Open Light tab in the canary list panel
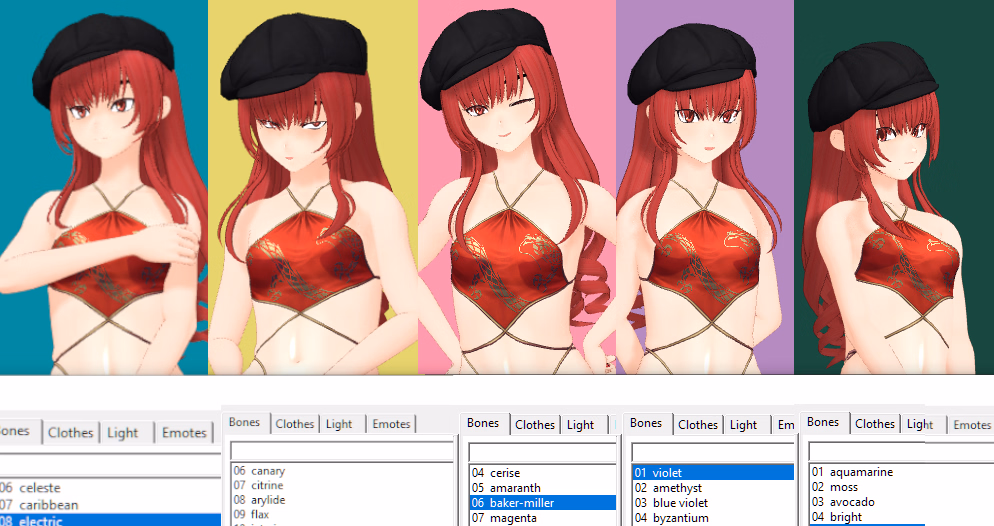Screen dimensions: 994x526 (339, 424)
